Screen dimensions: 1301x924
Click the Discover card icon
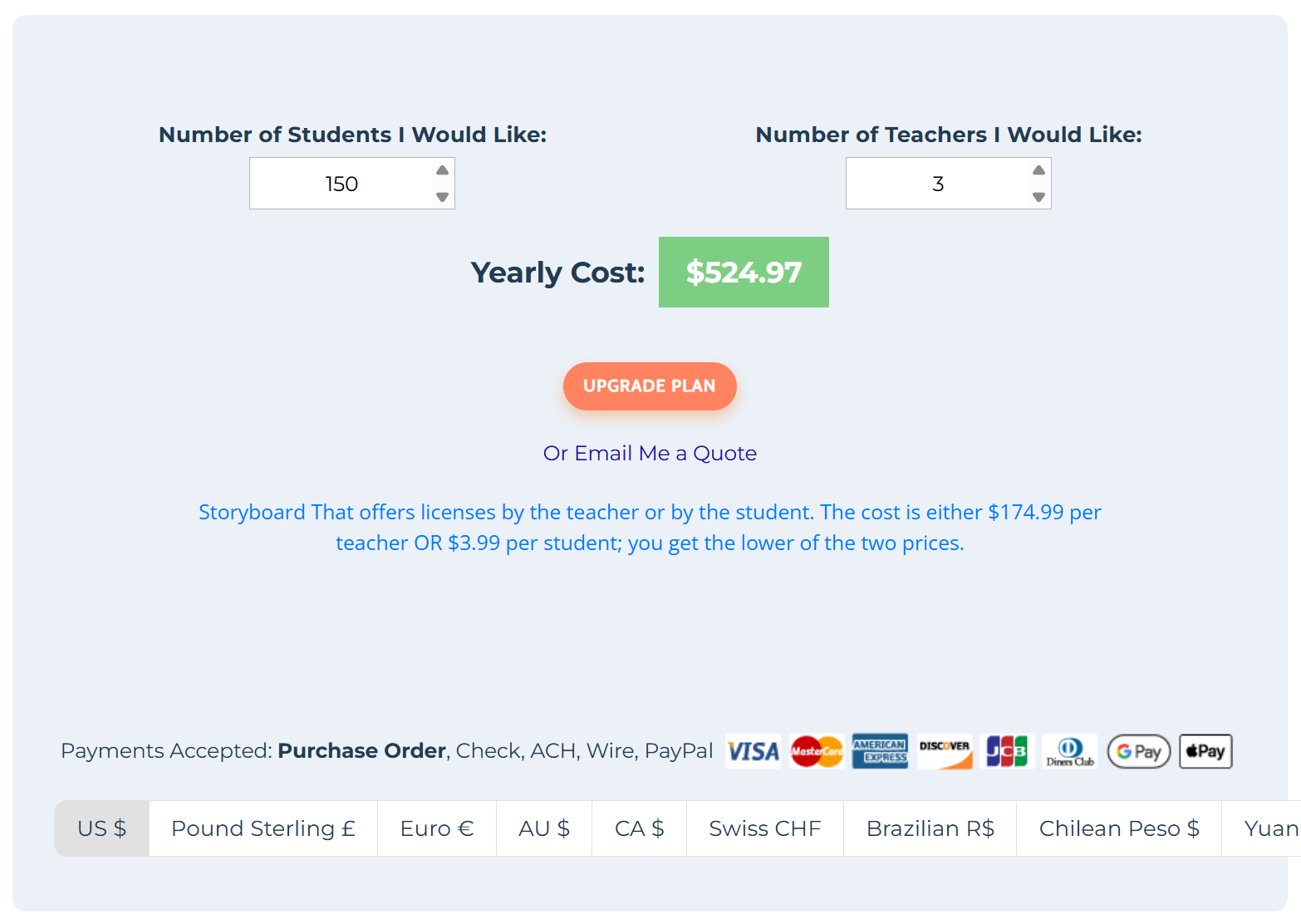(x=945, y=751)
